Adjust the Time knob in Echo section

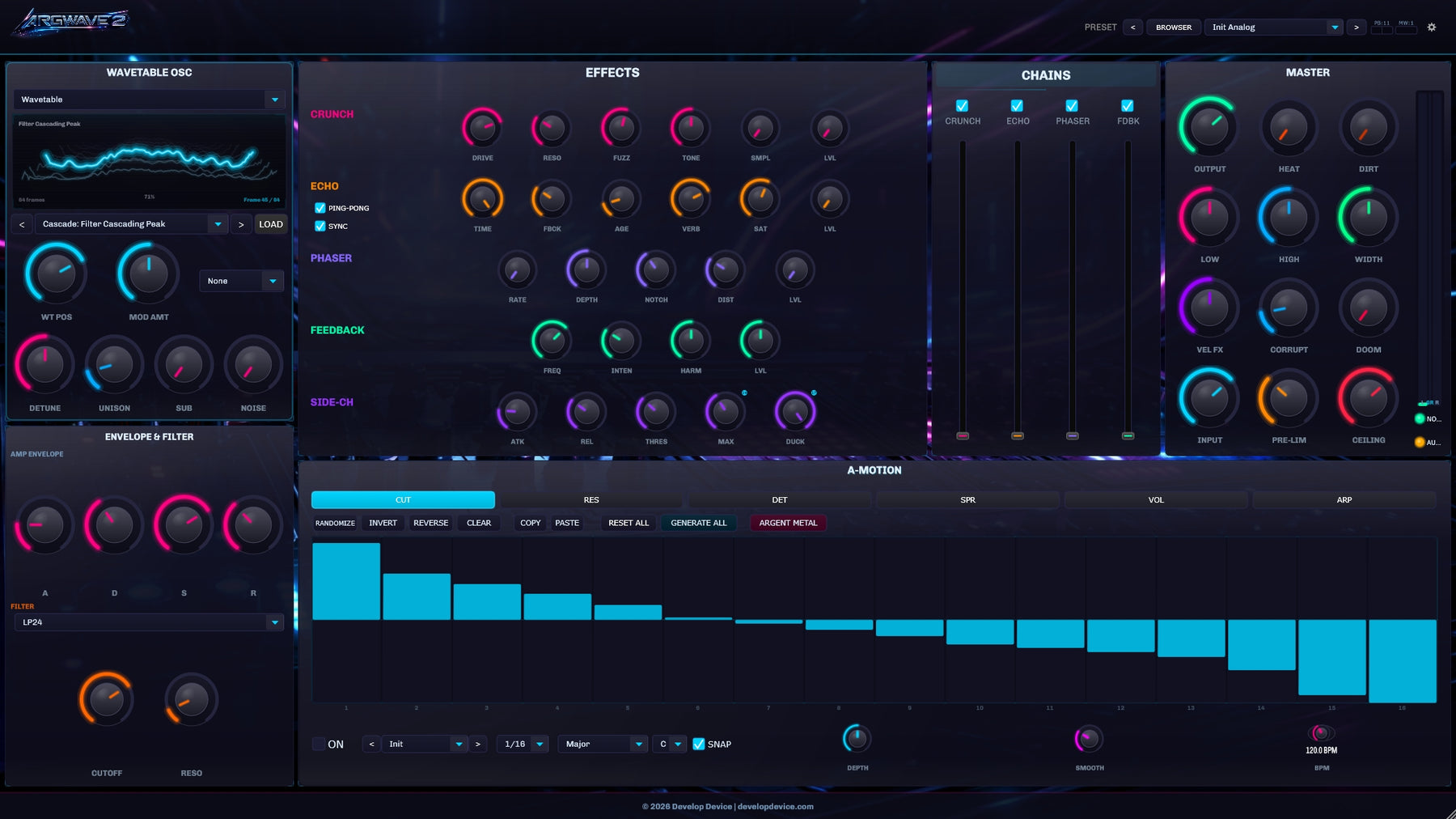482,201
